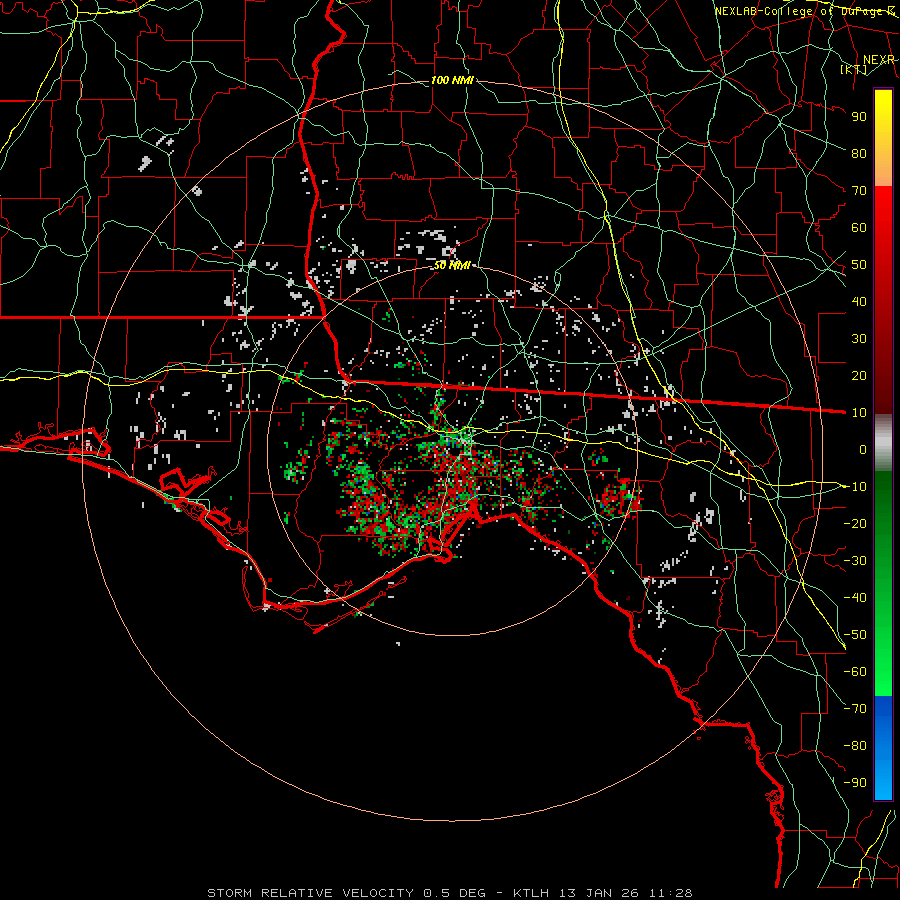Click the '70' value on the velocity scale

pyautogui.click(x=859, y=191)
